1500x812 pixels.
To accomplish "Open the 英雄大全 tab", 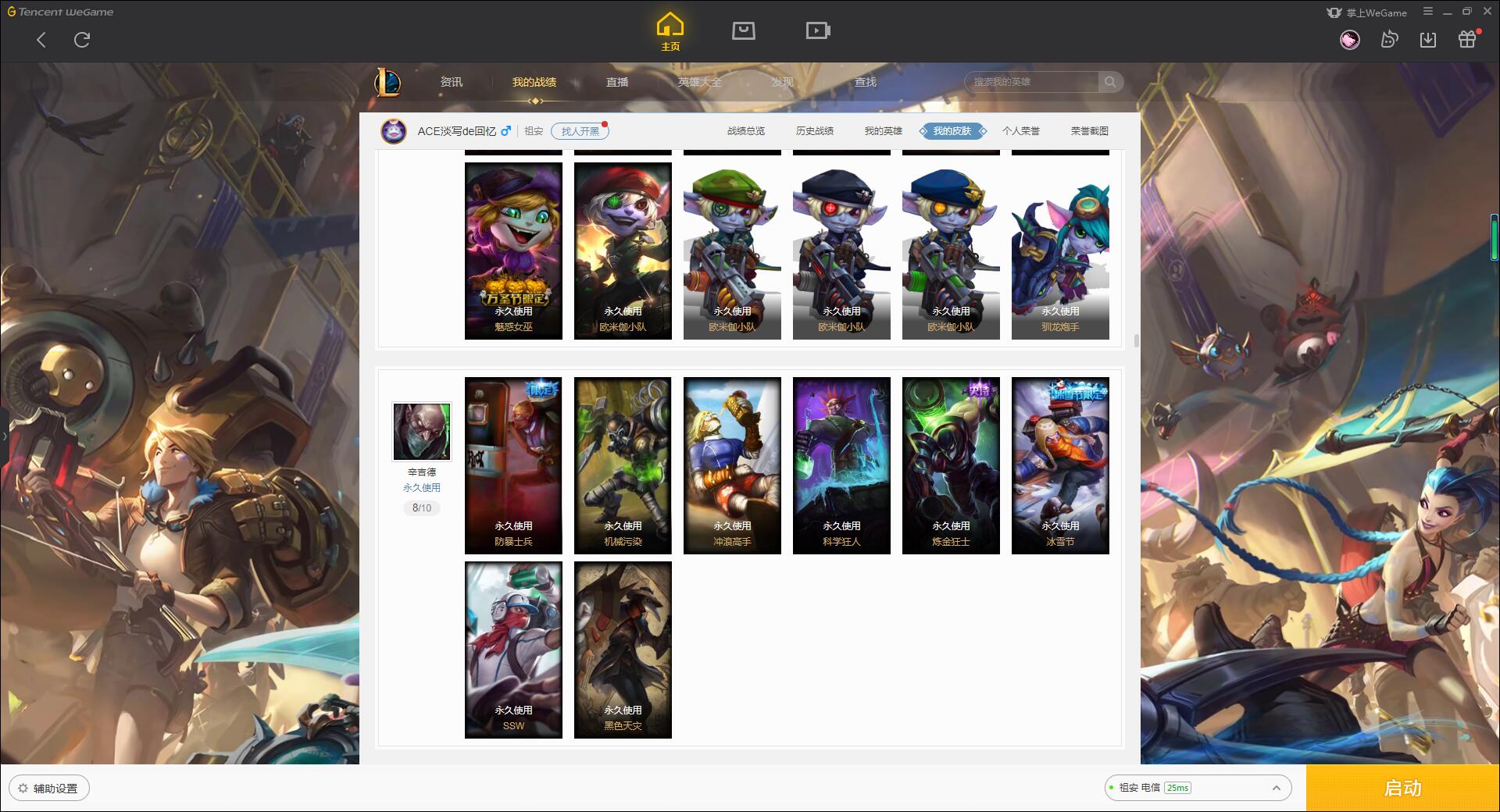I will tap(700, 82).
